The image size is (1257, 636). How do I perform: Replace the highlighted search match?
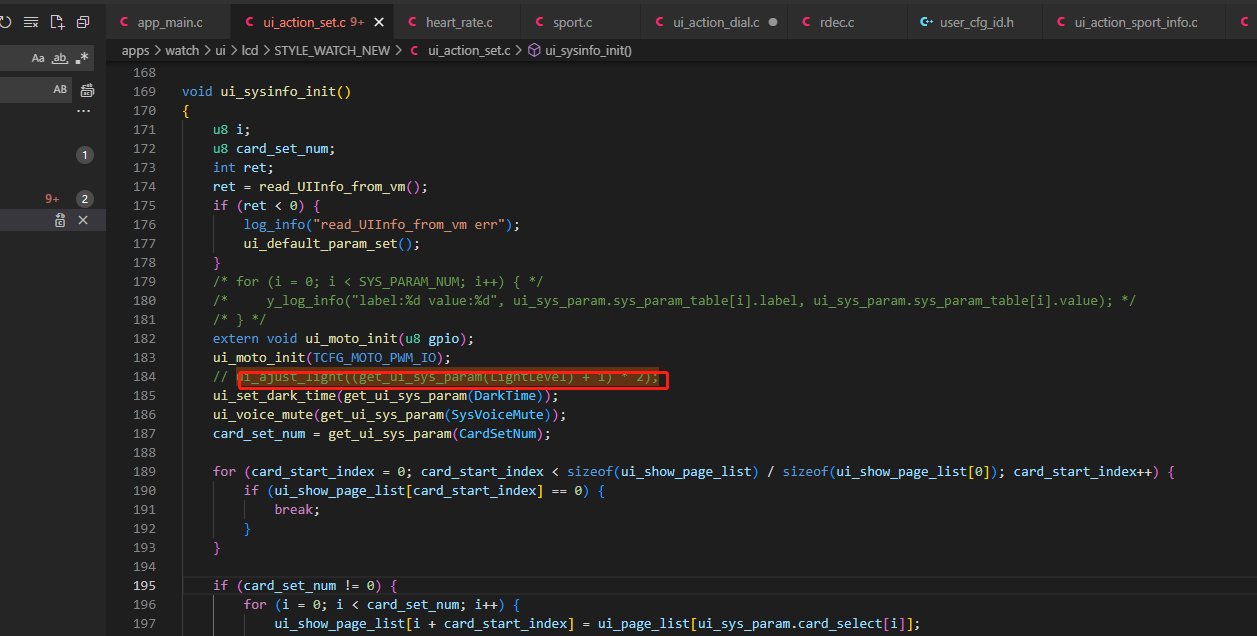coord(61,220)
